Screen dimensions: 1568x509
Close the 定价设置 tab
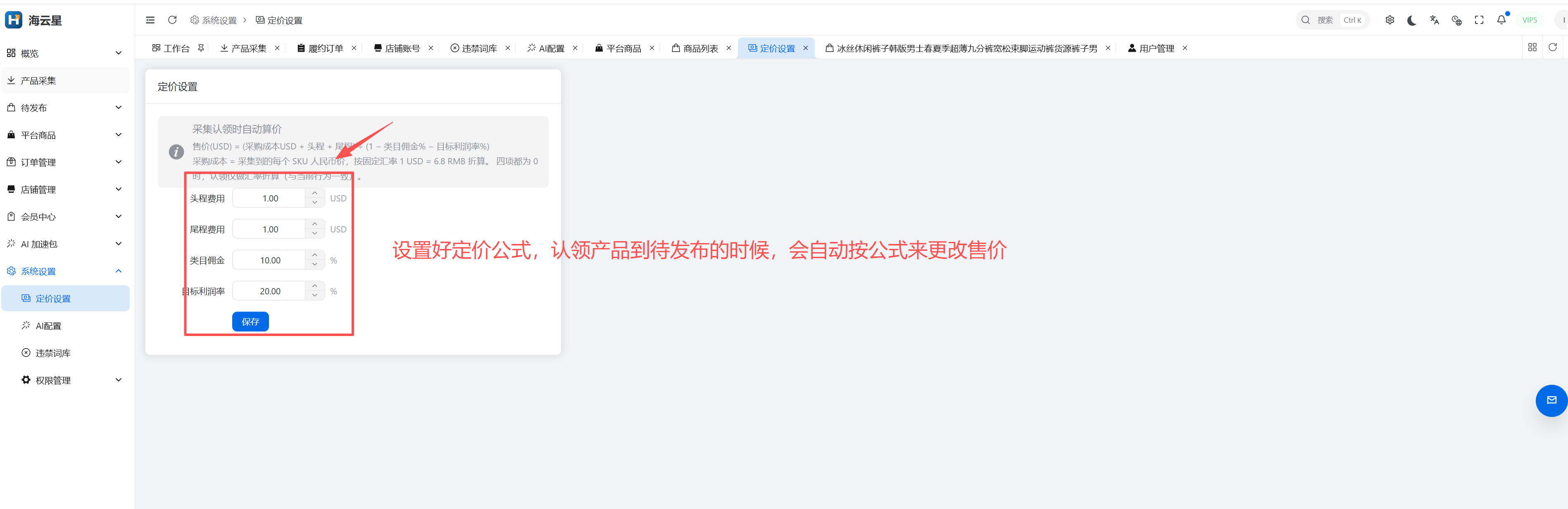point(805,48)
